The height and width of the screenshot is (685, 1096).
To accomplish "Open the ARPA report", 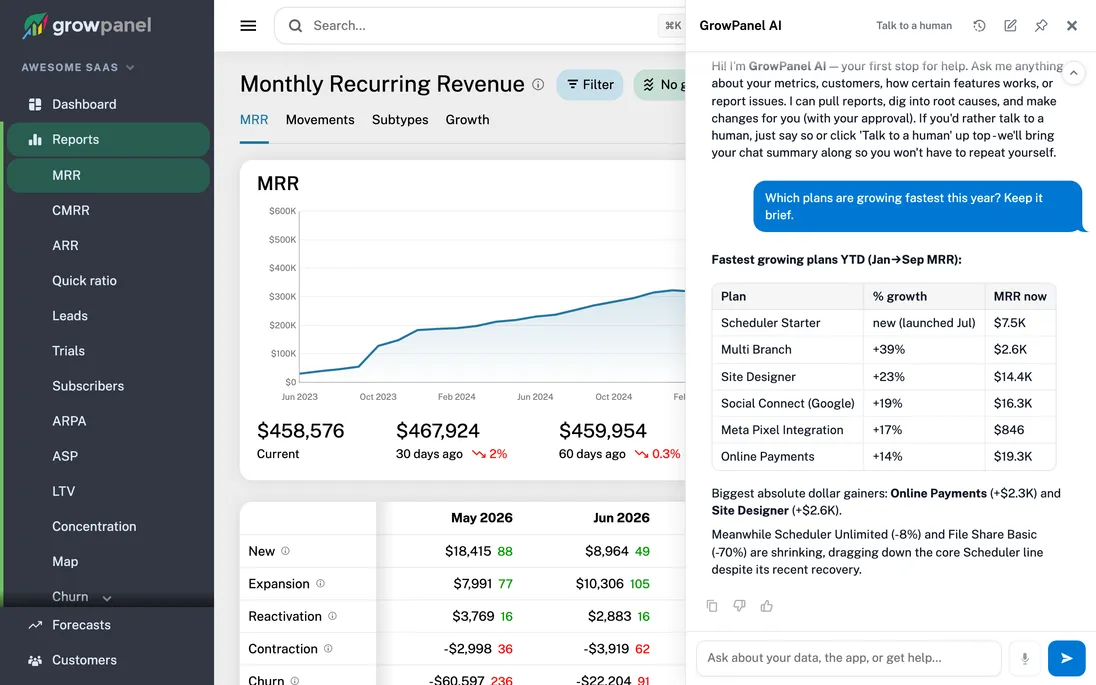I will 69,421.
